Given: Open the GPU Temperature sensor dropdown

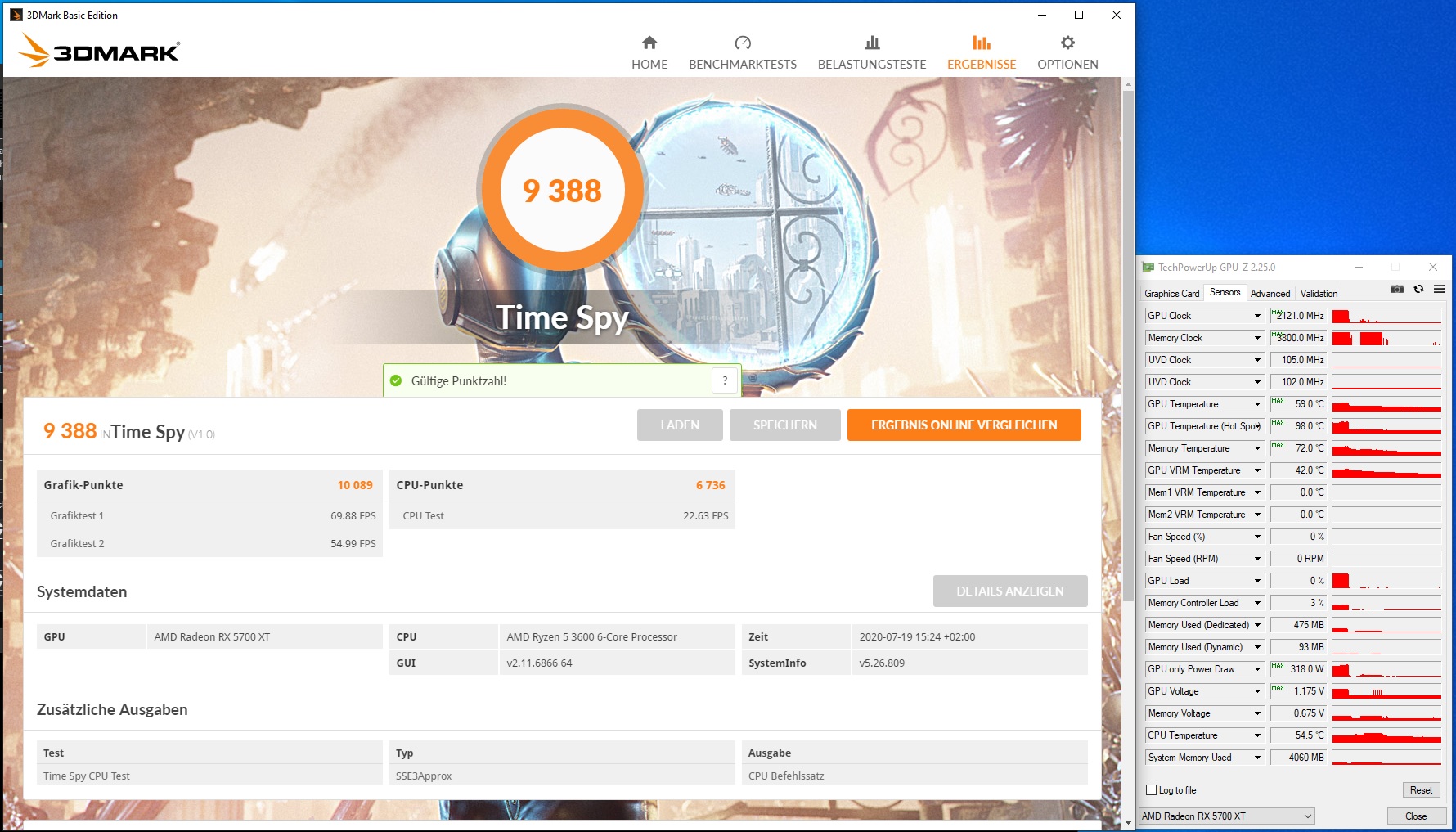Looking at the screenshot, I should pyautogui.click(x=1257, y=404).
